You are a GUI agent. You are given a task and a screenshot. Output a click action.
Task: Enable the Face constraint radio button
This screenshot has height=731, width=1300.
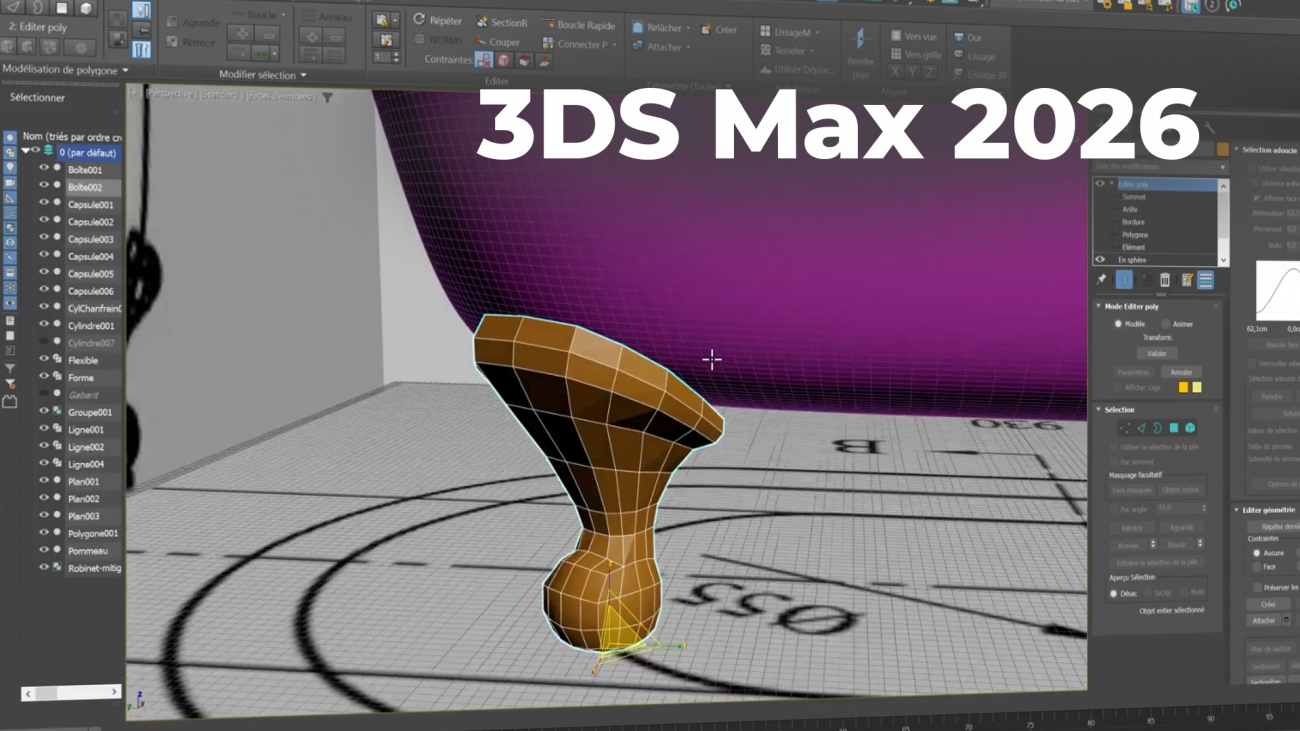[1257, 567]
